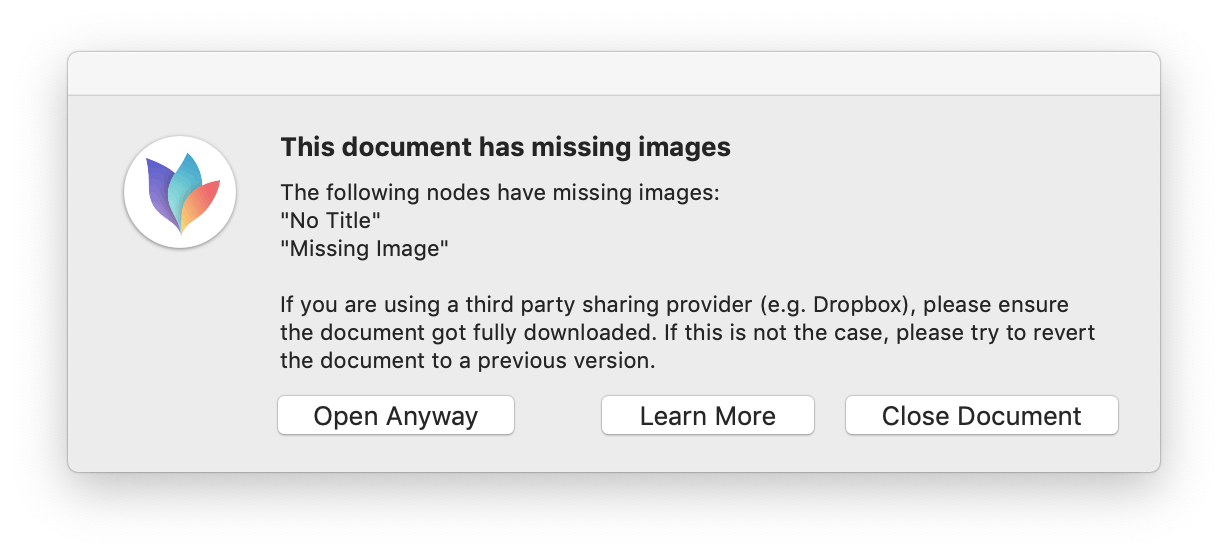Click the empty title bar of the dialog

[614, 74]
